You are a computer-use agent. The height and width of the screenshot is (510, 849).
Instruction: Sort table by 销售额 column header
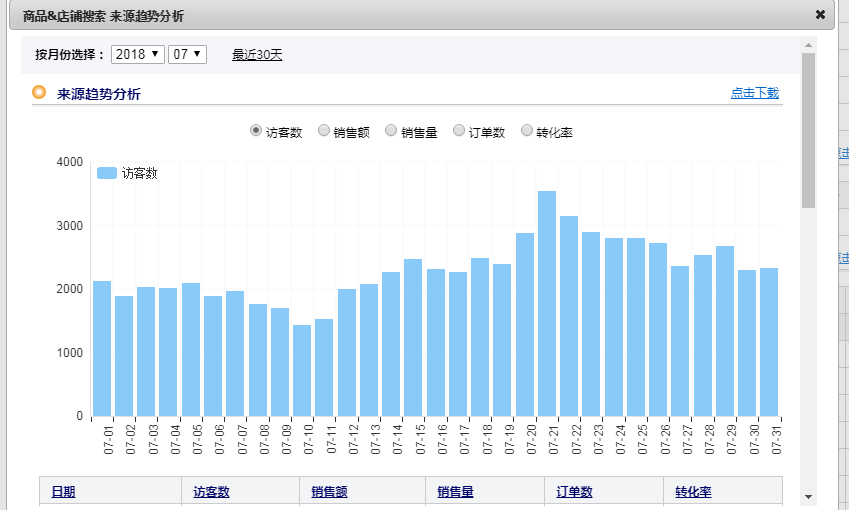[329, 492]
